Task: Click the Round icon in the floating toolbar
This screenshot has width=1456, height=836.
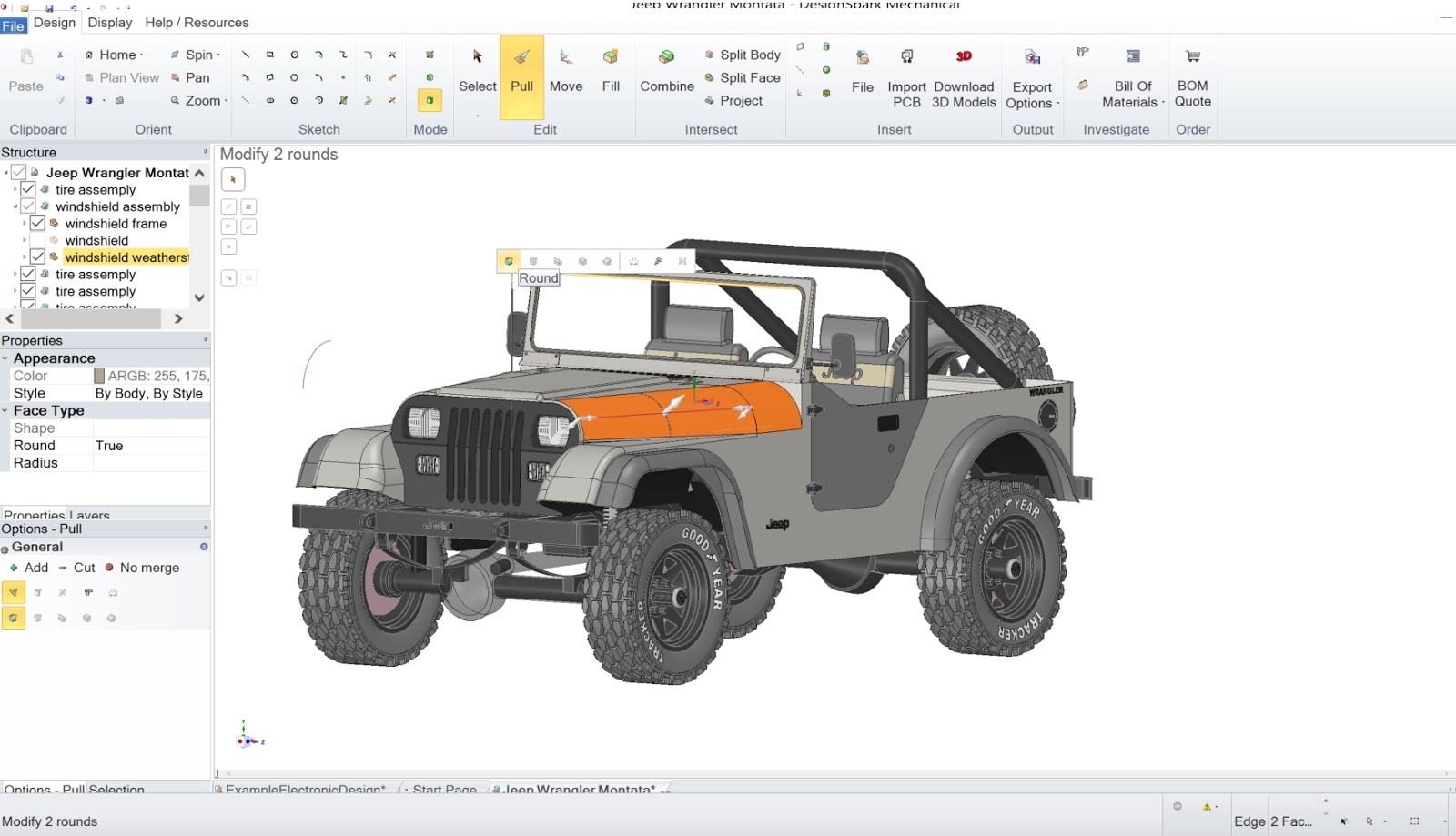Action: pyautogui.click(x=509, y=261)
